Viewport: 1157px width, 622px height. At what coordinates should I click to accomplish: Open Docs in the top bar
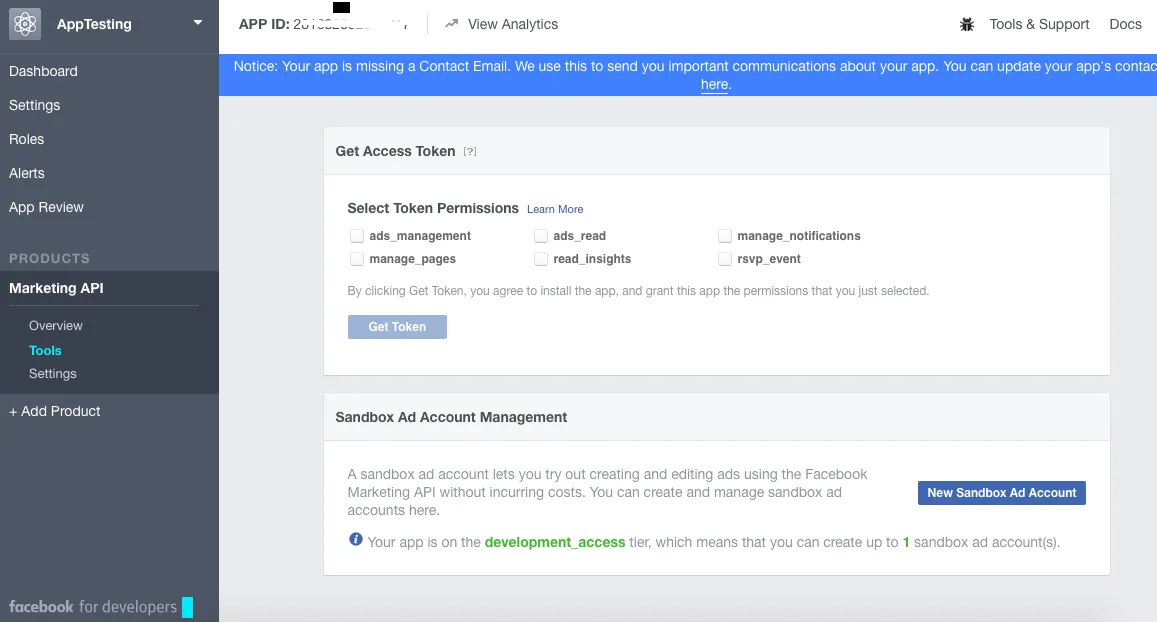(1125, 24)
